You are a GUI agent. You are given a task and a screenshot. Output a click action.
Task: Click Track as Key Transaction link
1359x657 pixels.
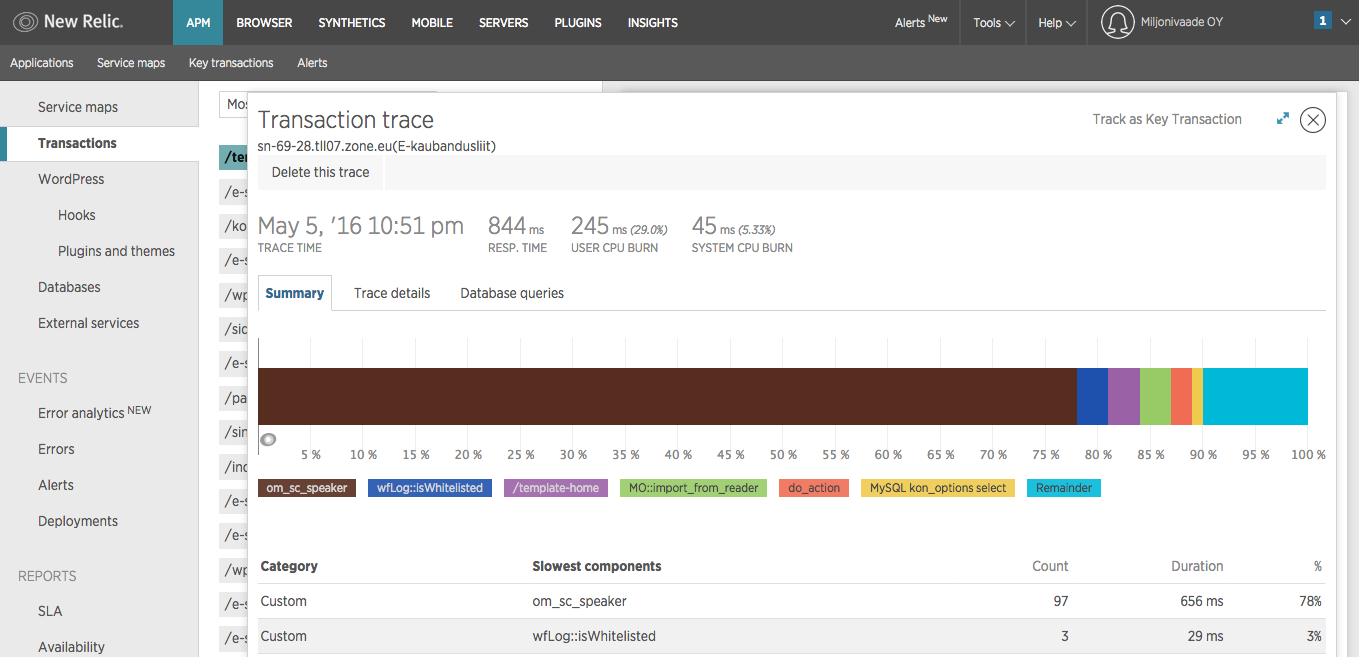click(1167, 119)
